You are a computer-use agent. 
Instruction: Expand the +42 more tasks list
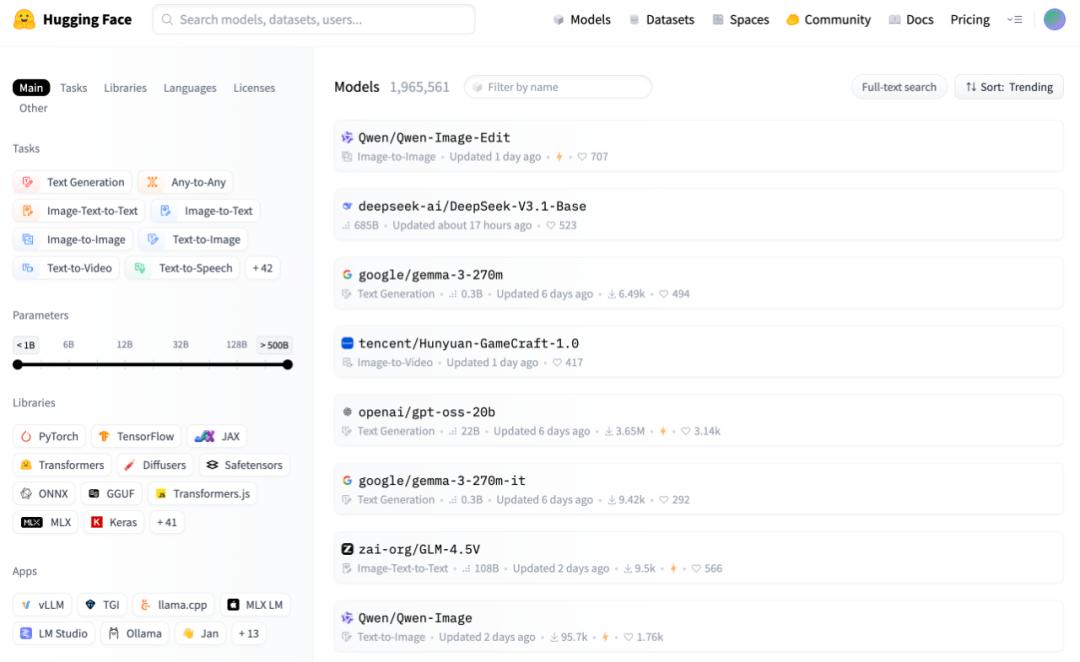point(262,268)
